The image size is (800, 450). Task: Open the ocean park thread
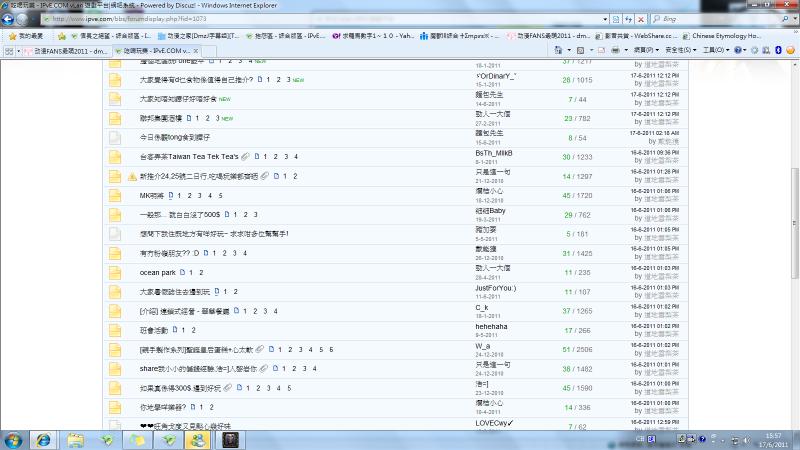157,272
